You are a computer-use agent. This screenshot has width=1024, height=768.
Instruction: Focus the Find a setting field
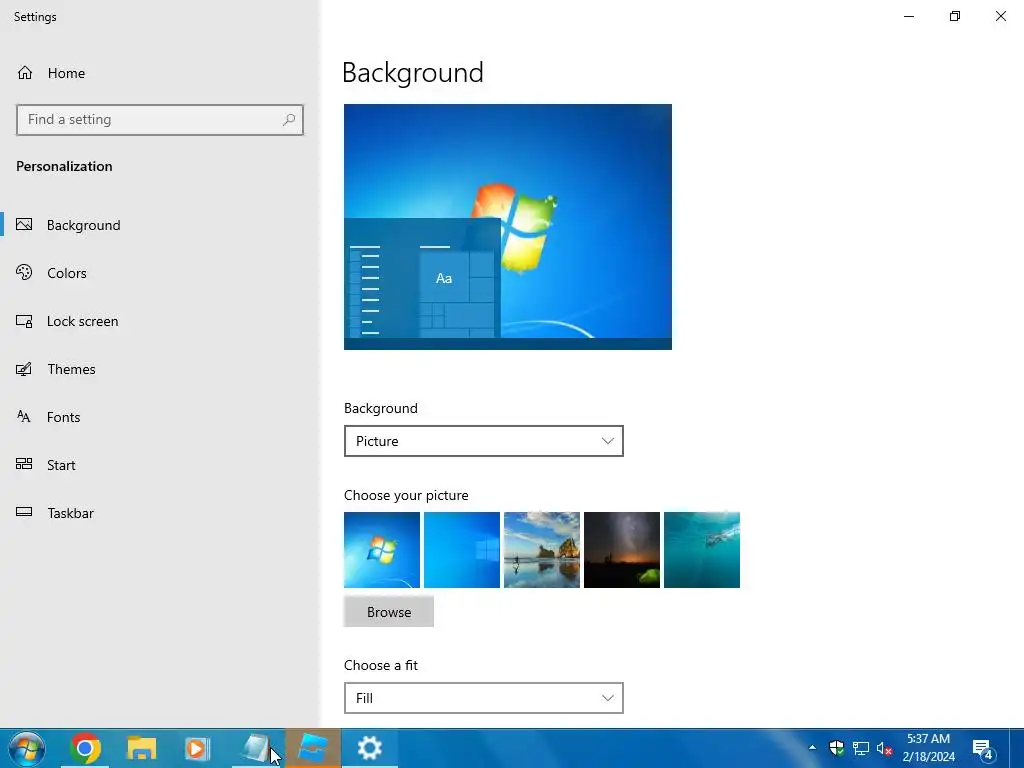(x=160, y=120)
